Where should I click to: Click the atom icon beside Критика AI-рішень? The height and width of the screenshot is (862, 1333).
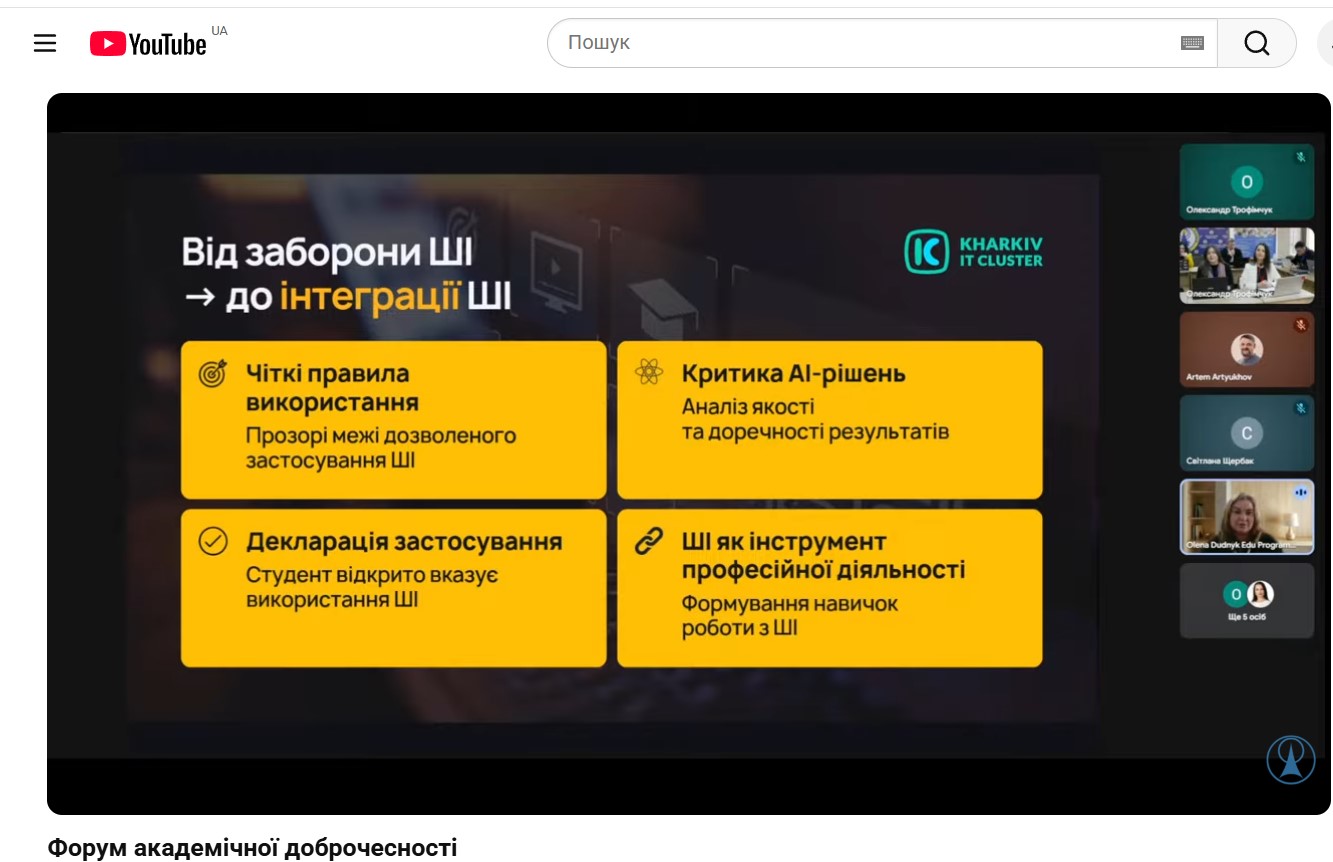click(x=649, y=374)
